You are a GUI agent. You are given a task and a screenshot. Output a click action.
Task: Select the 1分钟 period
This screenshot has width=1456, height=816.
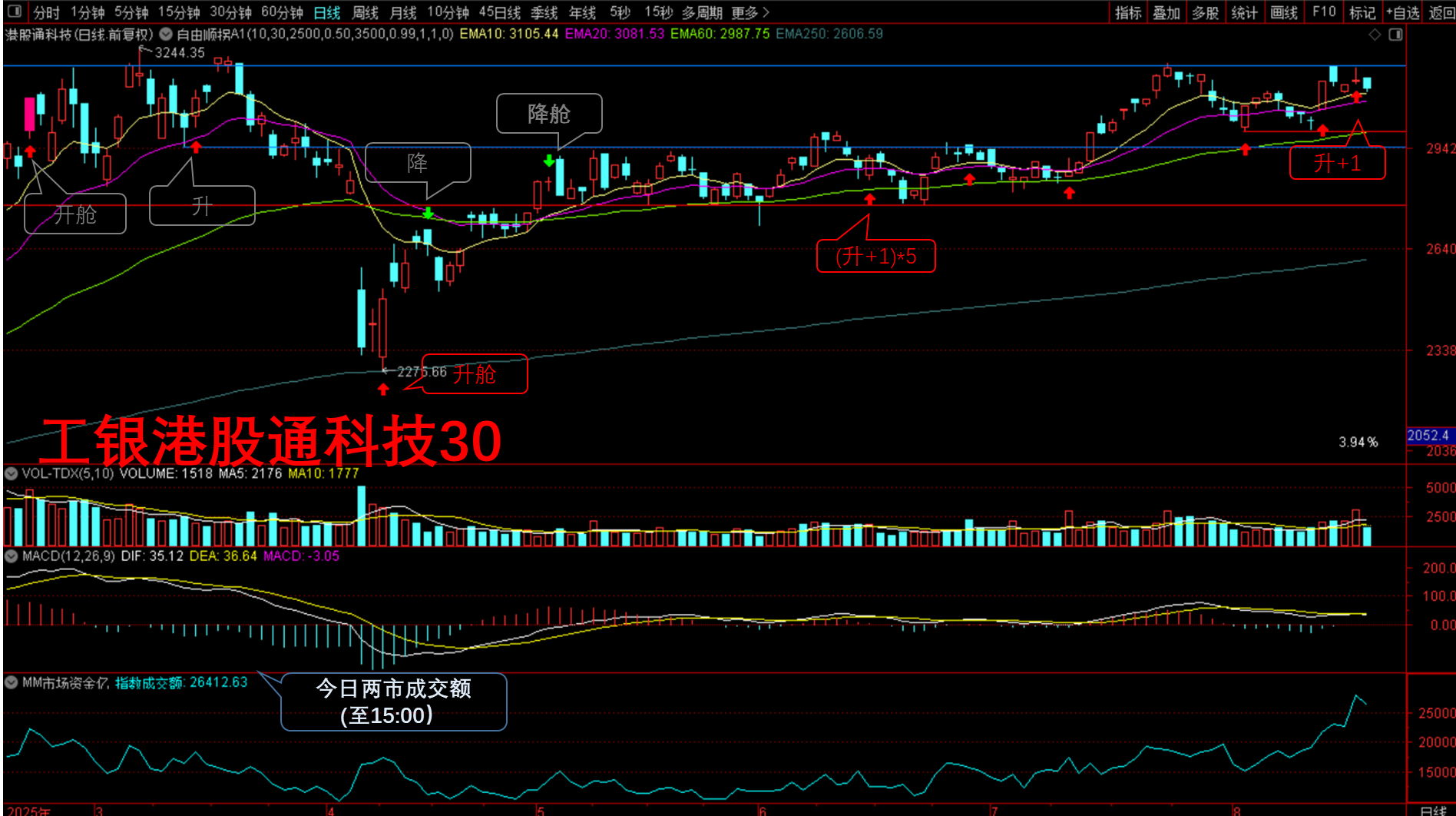(x=88, y=12)
